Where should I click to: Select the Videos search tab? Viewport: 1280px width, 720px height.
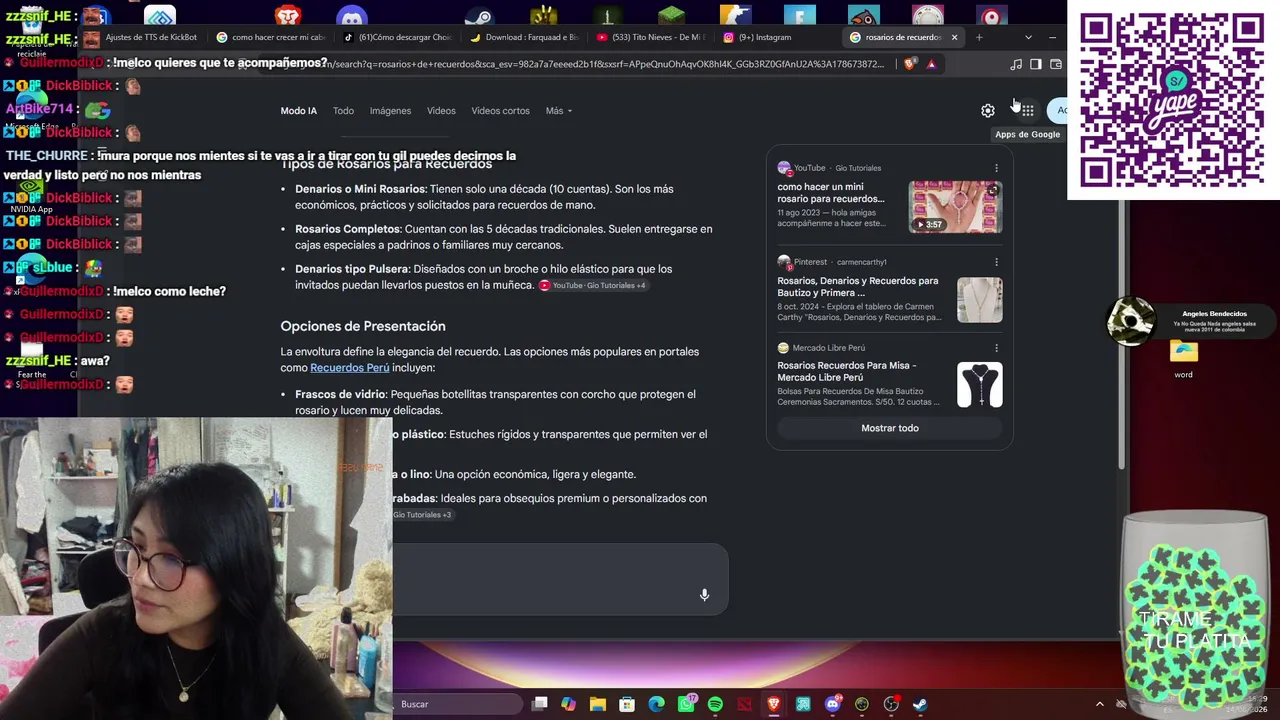pyautogui.click(x=441, y=111)
